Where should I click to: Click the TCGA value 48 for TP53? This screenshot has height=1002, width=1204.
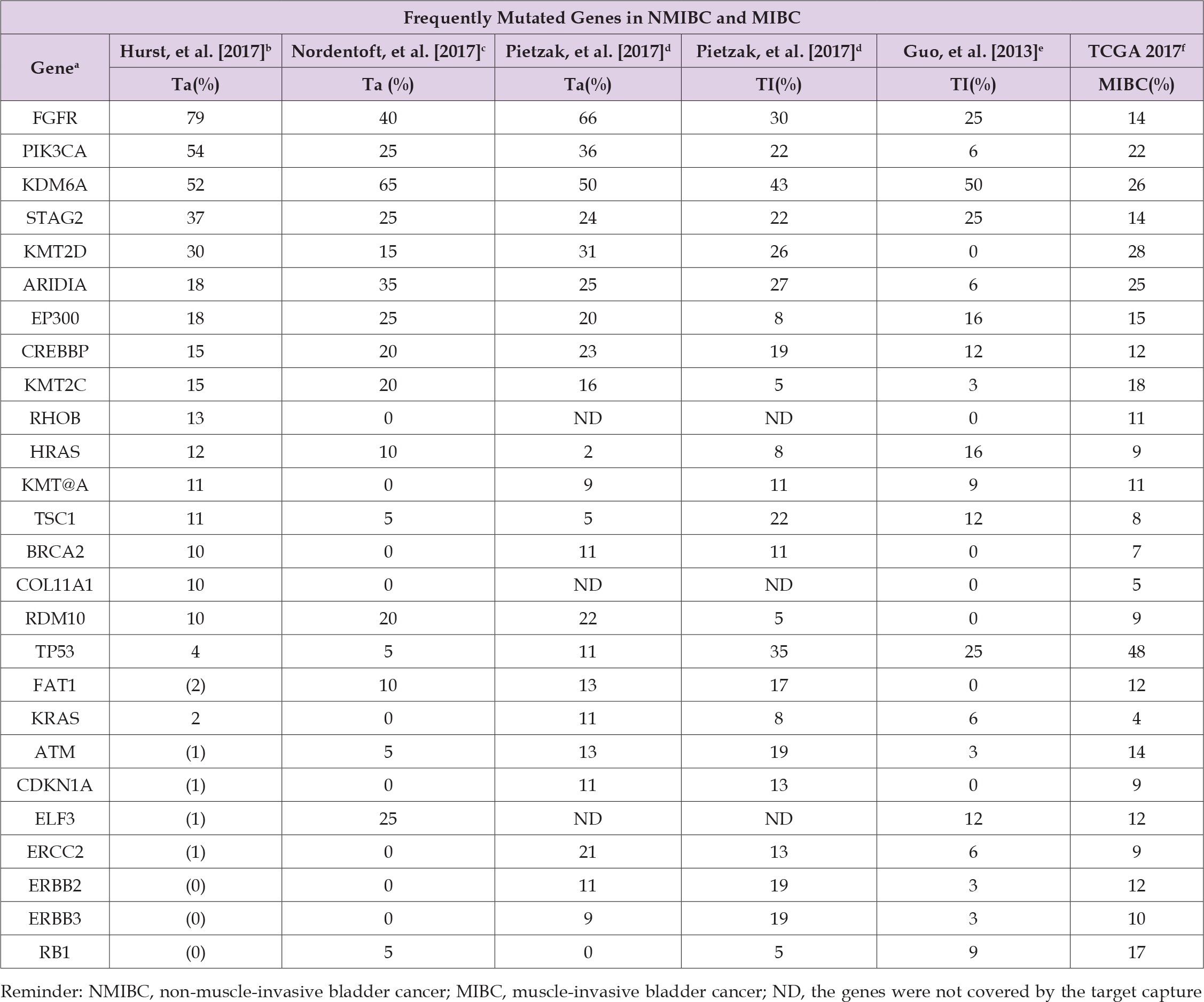click(1136, 652)
